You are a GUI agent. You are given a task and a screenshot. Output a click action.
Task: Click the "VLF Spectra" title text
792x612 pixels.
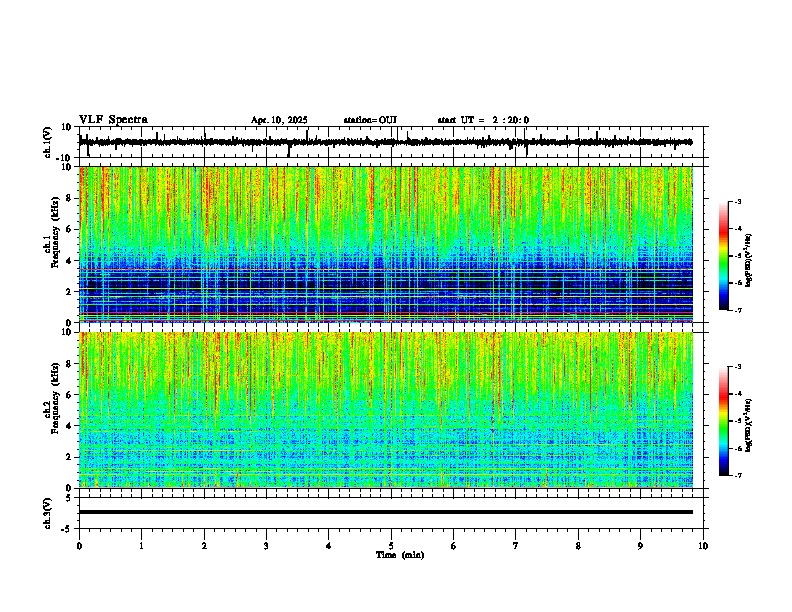tap(113, 120)
